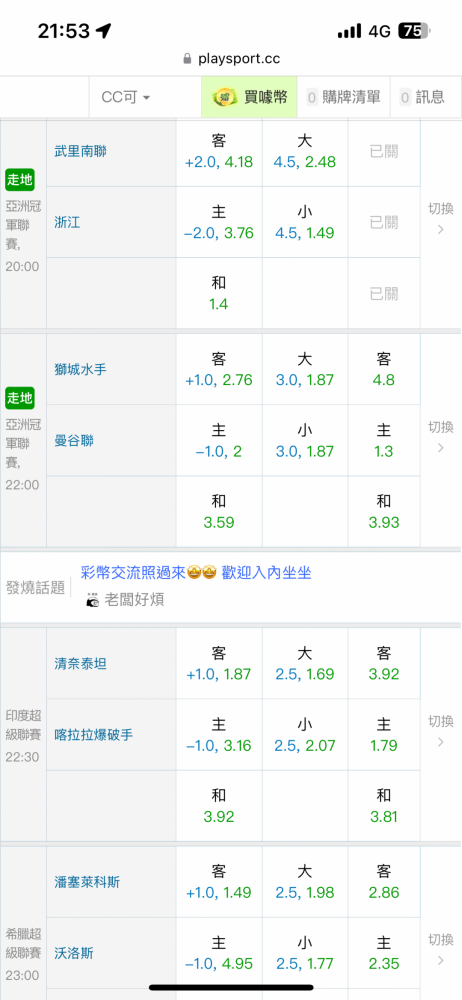Select 大 2.5, 1.69 for 清奈泰坦 match

coord(305,664)
